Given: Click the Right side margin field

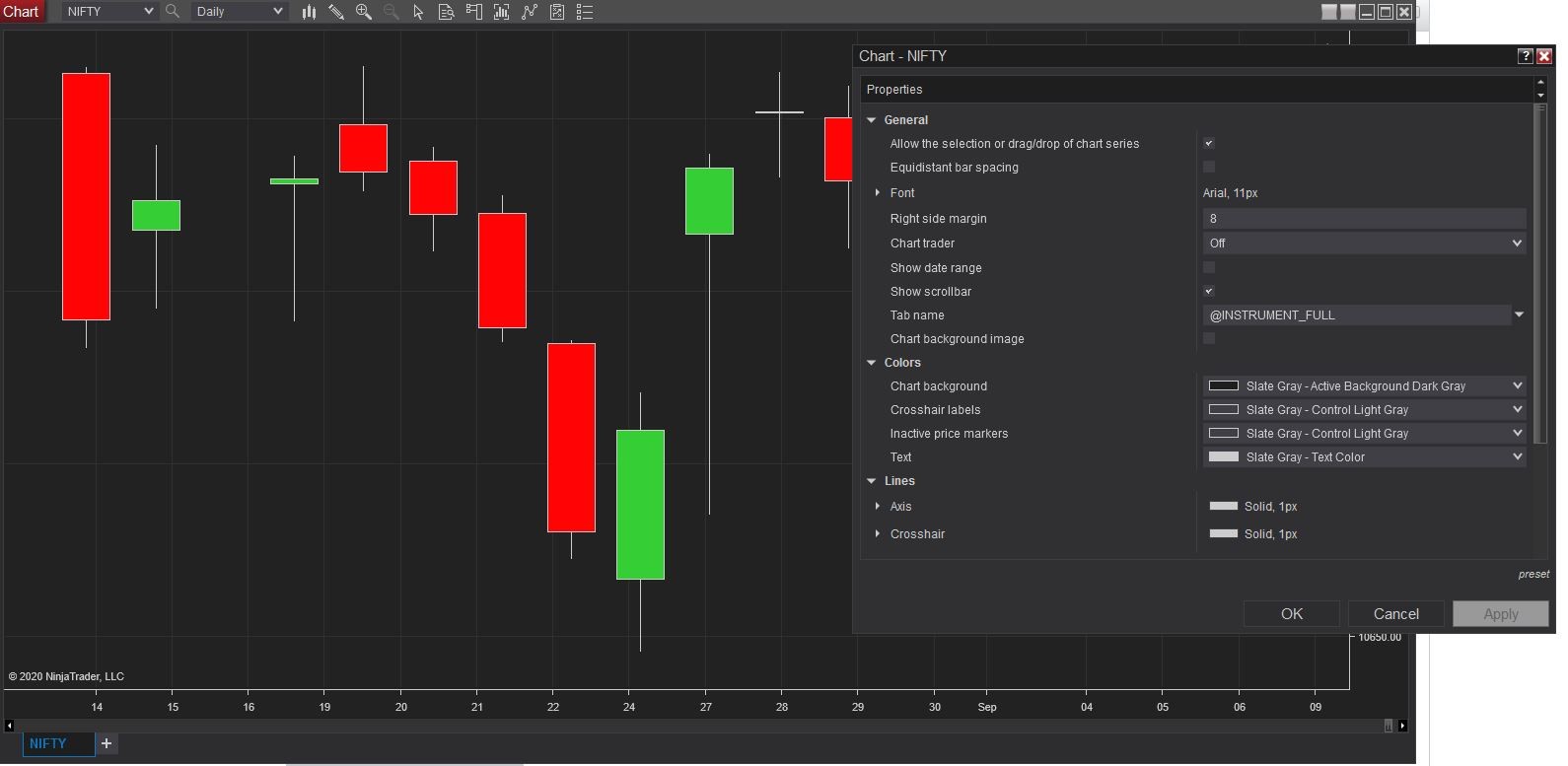Looking at the screenshot, I should pos(1365,219).
